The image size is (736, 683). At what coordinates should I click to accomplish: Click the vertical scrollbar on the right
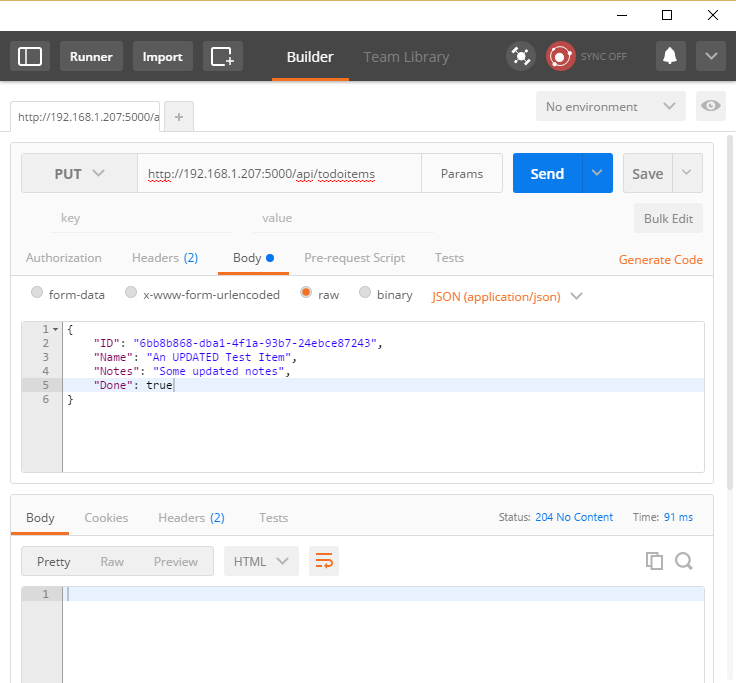(x=730, y=312)
